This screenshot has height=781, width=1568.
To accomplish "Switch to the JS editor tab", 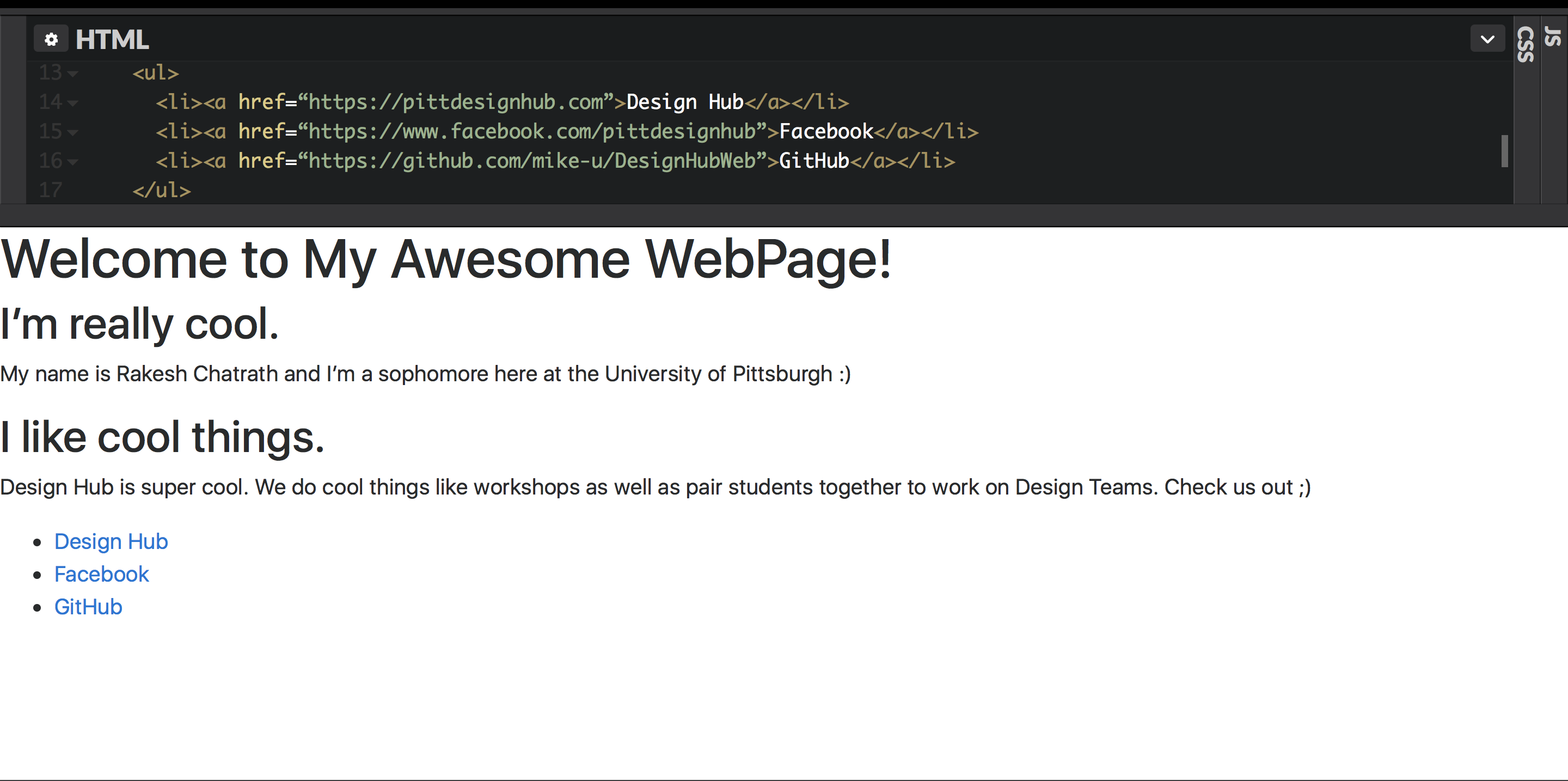I will (1554, 36).
